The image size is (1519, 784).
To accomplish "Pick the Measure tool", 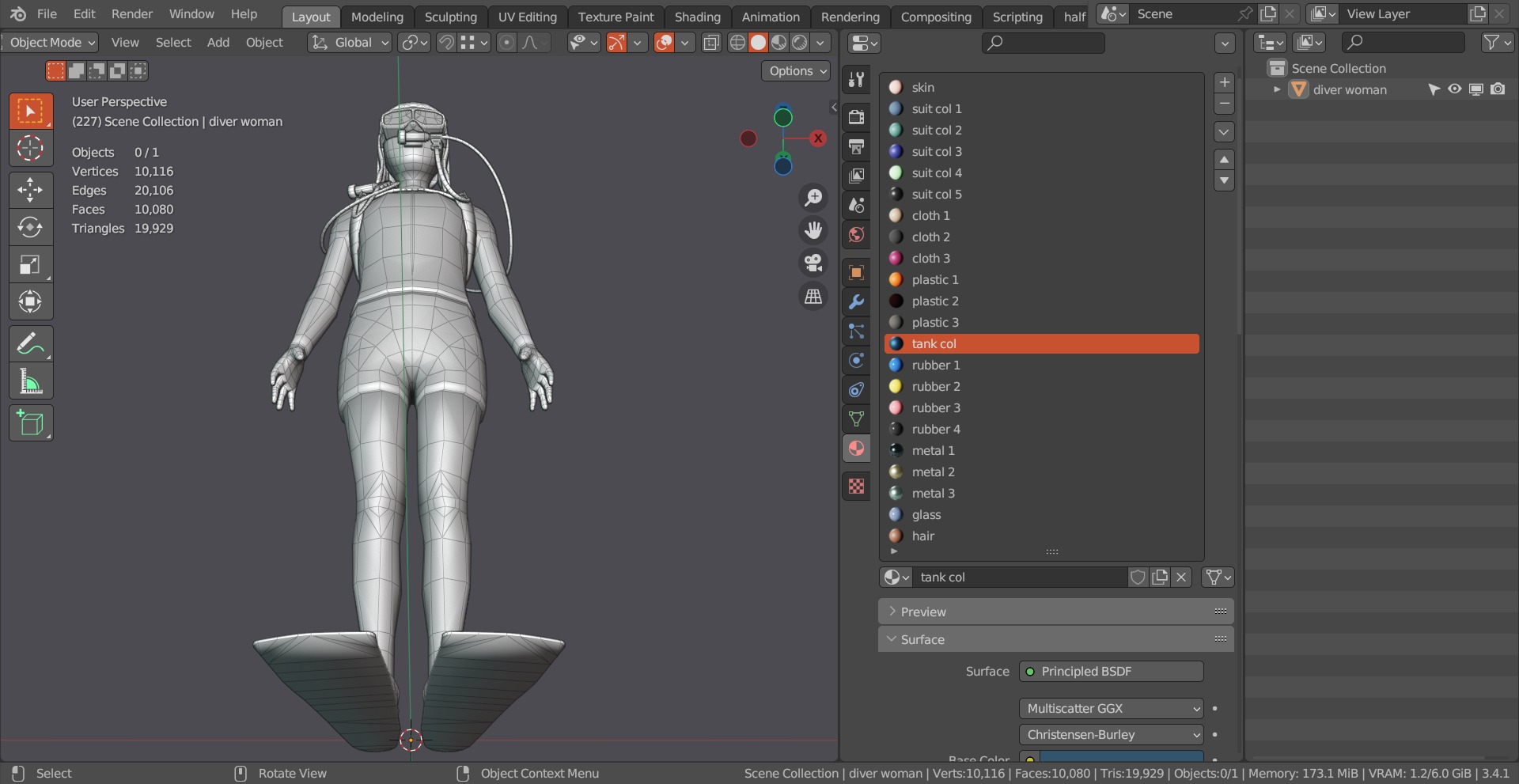I will click(31, 381).
